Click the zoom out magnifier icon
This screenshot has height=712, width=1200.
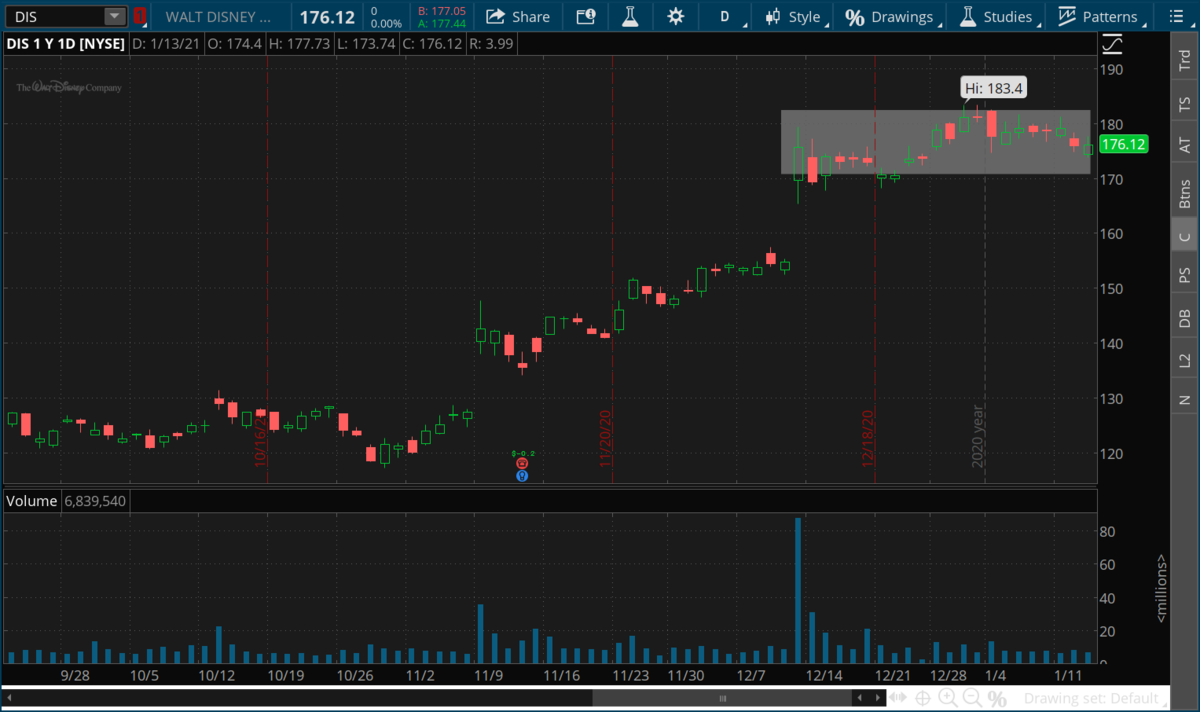click(971, 698)
